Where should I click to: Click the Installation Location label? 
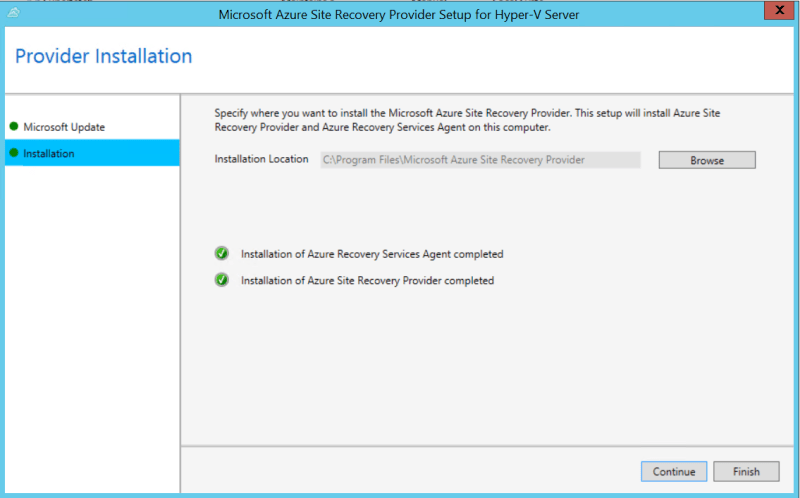pos(261,160)
